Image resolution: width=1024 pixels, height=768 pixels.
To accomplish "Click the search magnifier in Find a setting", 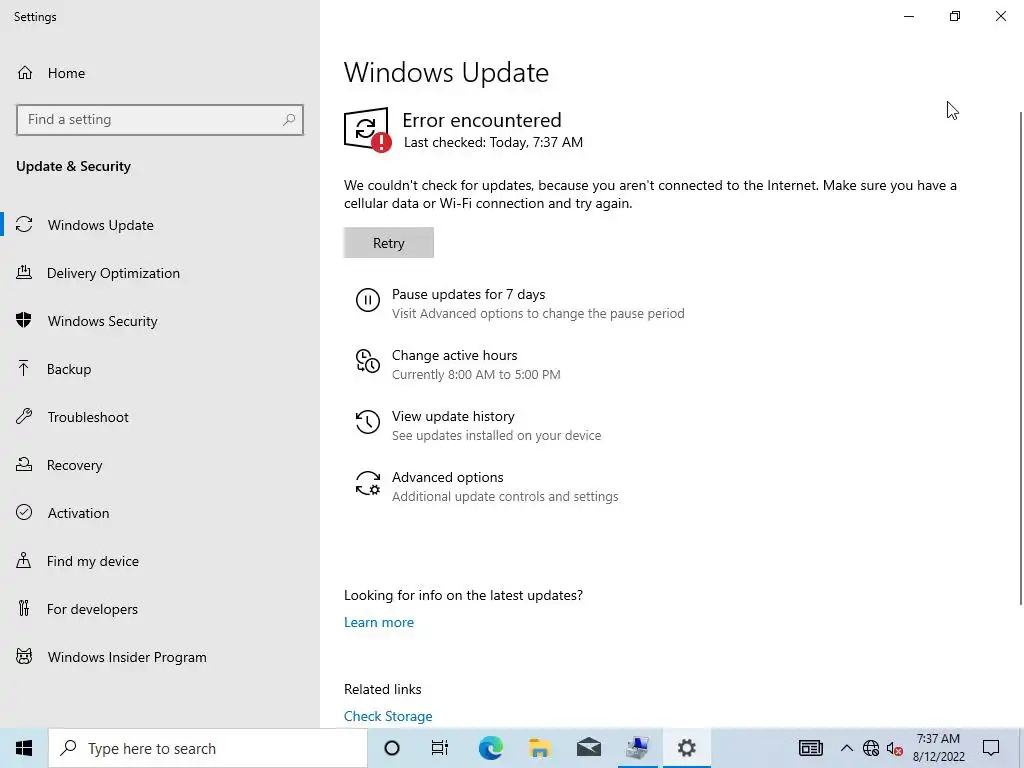I will click(x=289, y=120).
